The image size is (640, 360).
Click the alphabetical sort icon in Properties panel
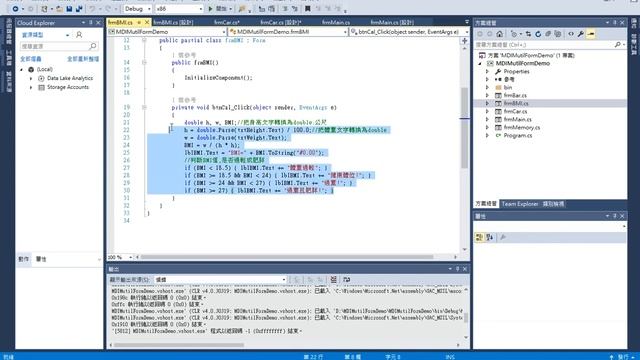point(490,237)
